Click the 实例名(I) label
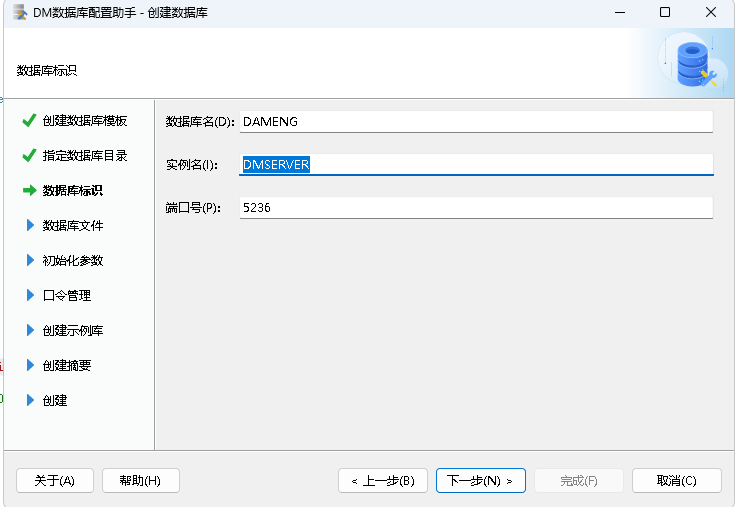The image size is (735, 507). pos(192,164)
